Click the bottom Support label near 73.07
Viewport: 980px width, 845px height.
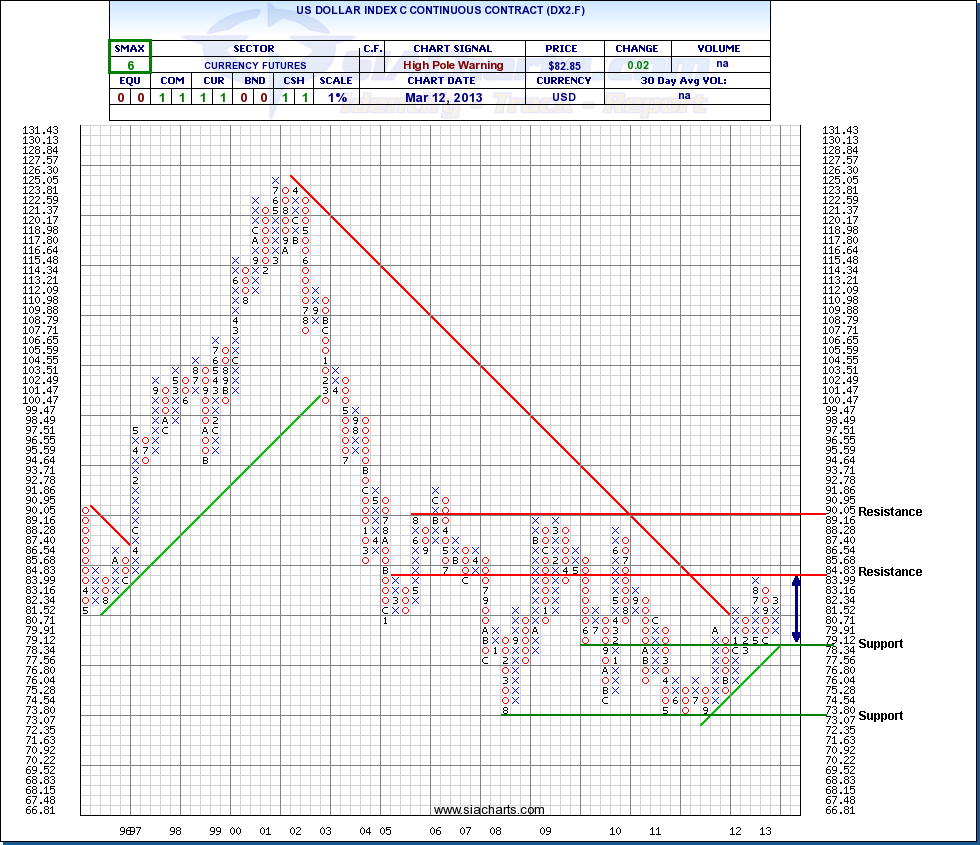click(881, 716)
